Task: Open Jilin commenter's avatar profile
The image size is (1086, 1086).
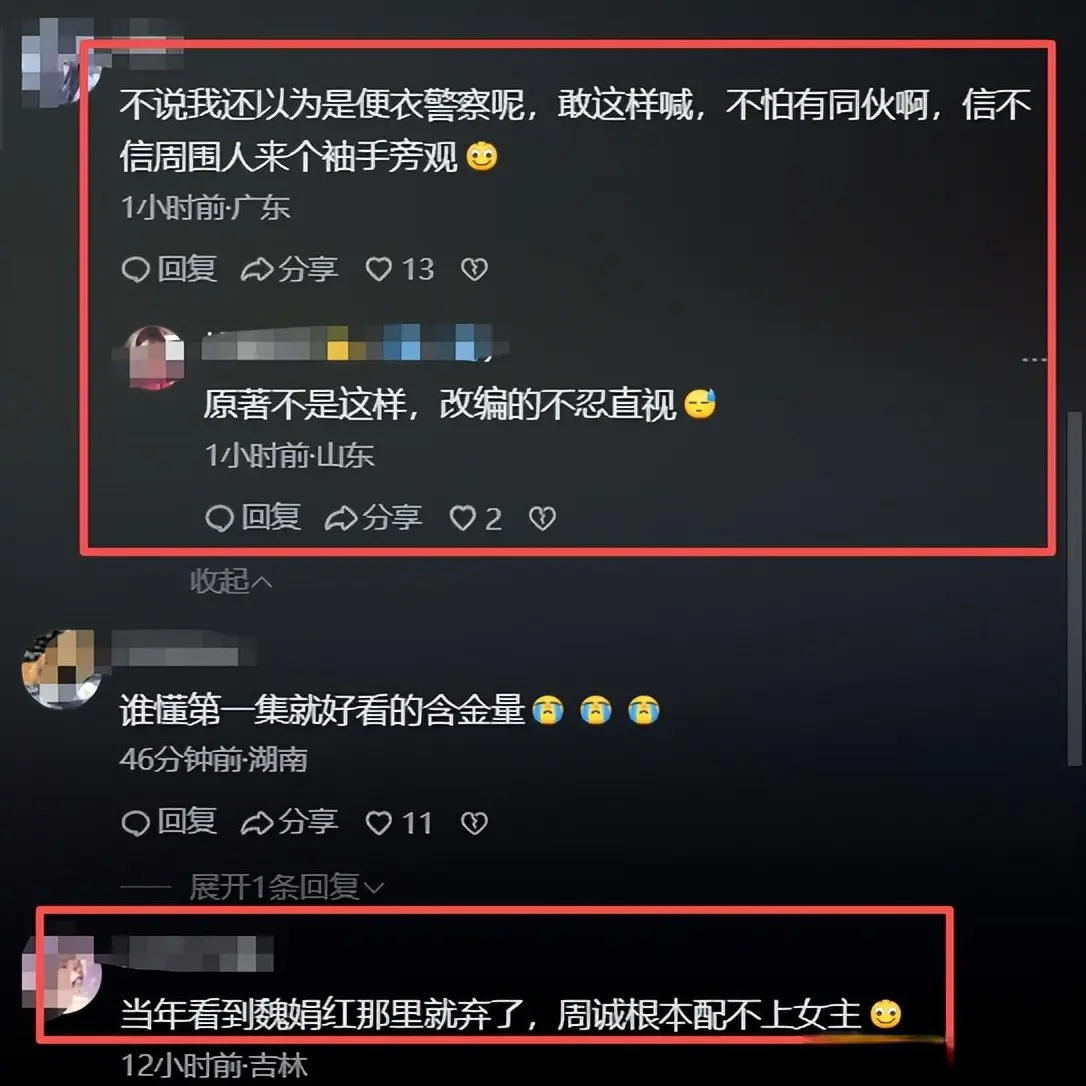Action: pos(62,975)
